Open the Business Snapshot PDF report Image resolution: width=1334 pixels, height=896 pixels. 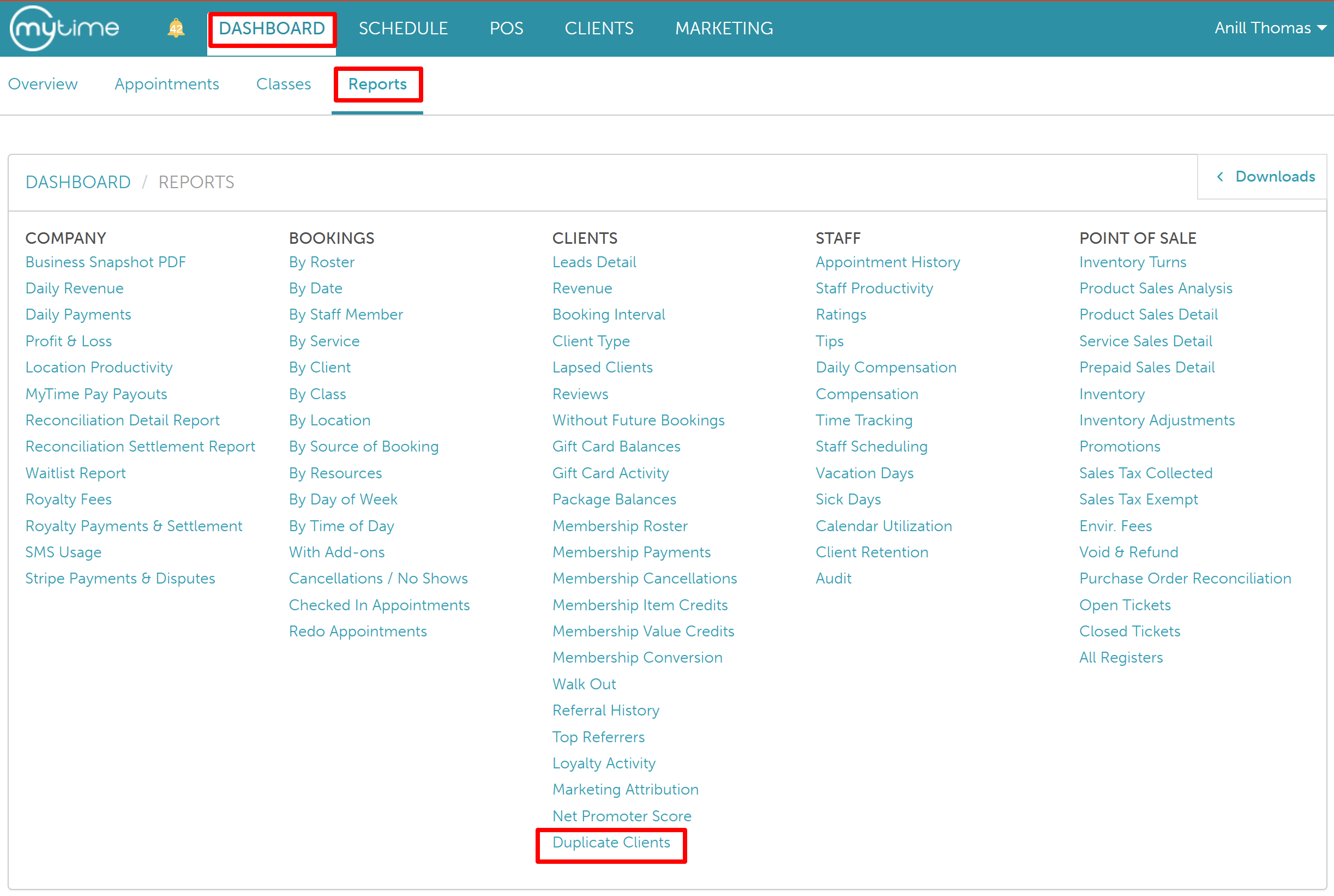(x=106, y=262)
